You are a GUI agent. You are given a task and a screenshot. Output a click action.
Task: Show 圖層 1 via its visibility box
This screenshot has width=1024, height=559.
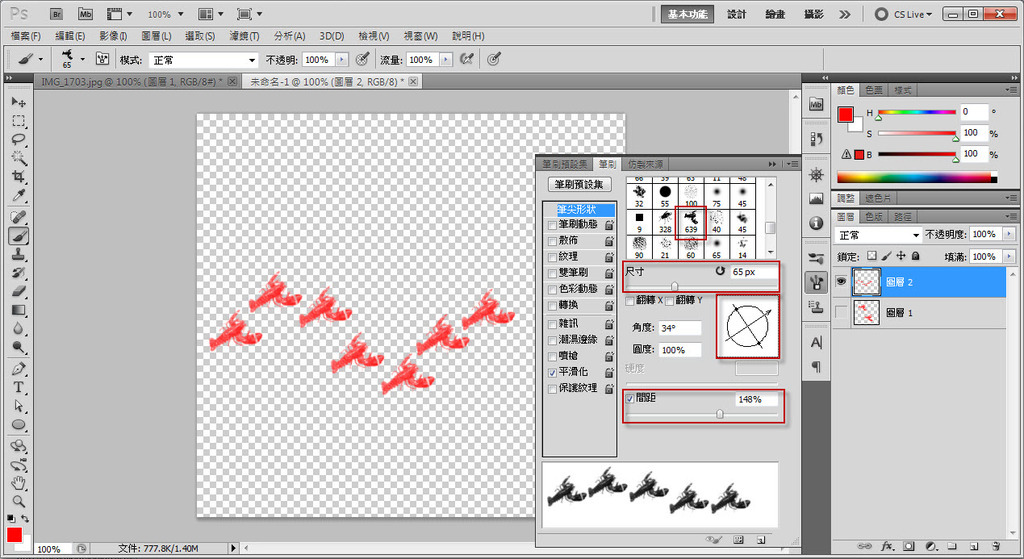click(841, 313)
